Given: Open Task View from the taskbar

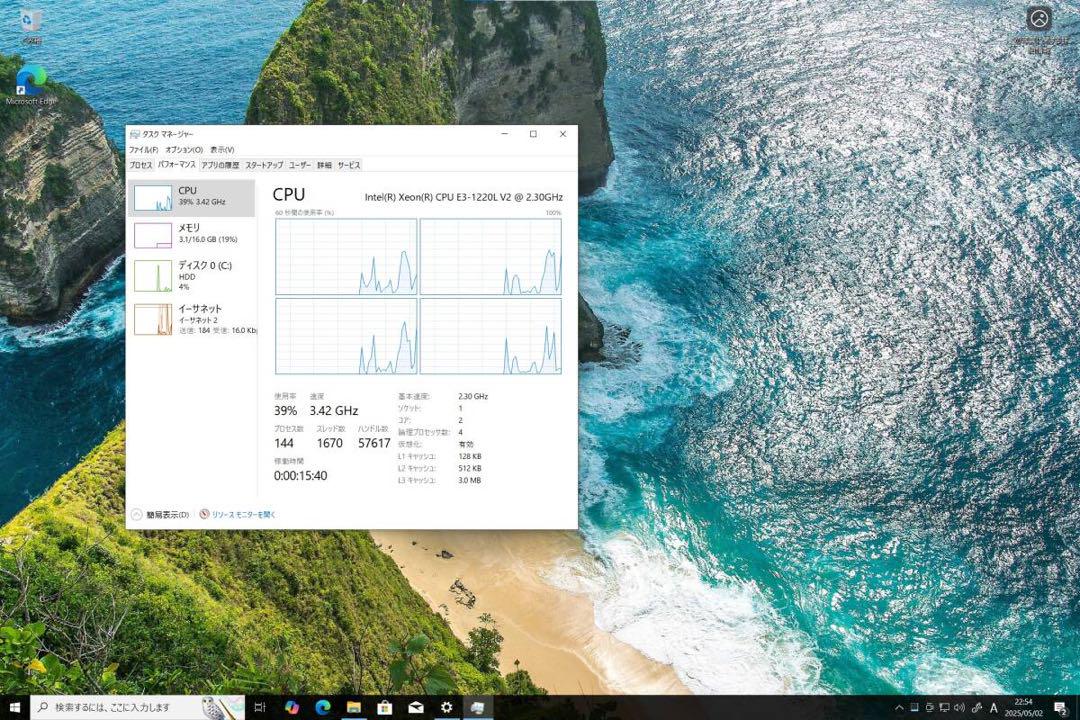Looking at the screenshot, I should [260, 708].
